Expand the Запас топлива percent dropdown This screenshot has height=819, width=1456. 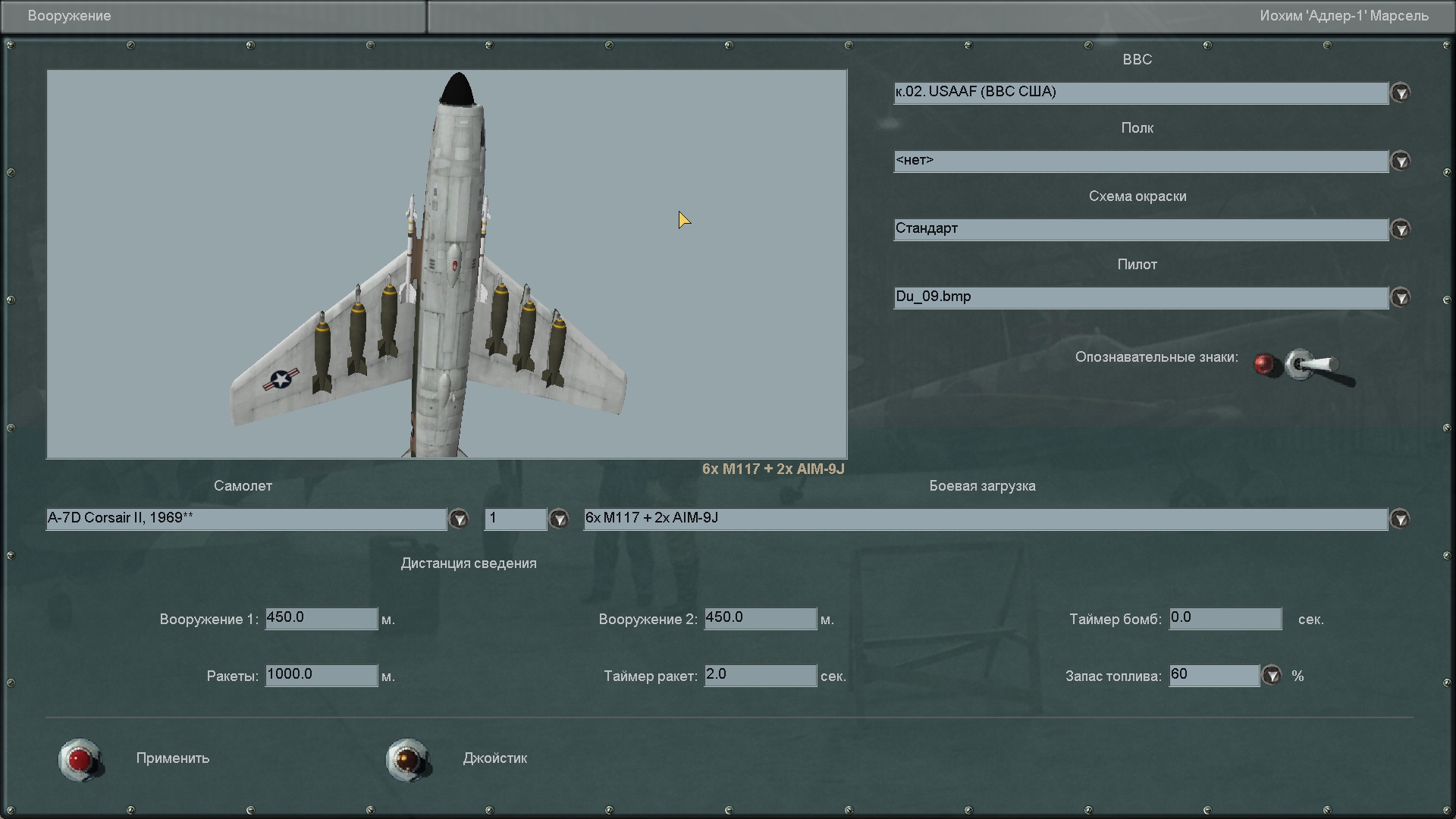[1272, 676]
